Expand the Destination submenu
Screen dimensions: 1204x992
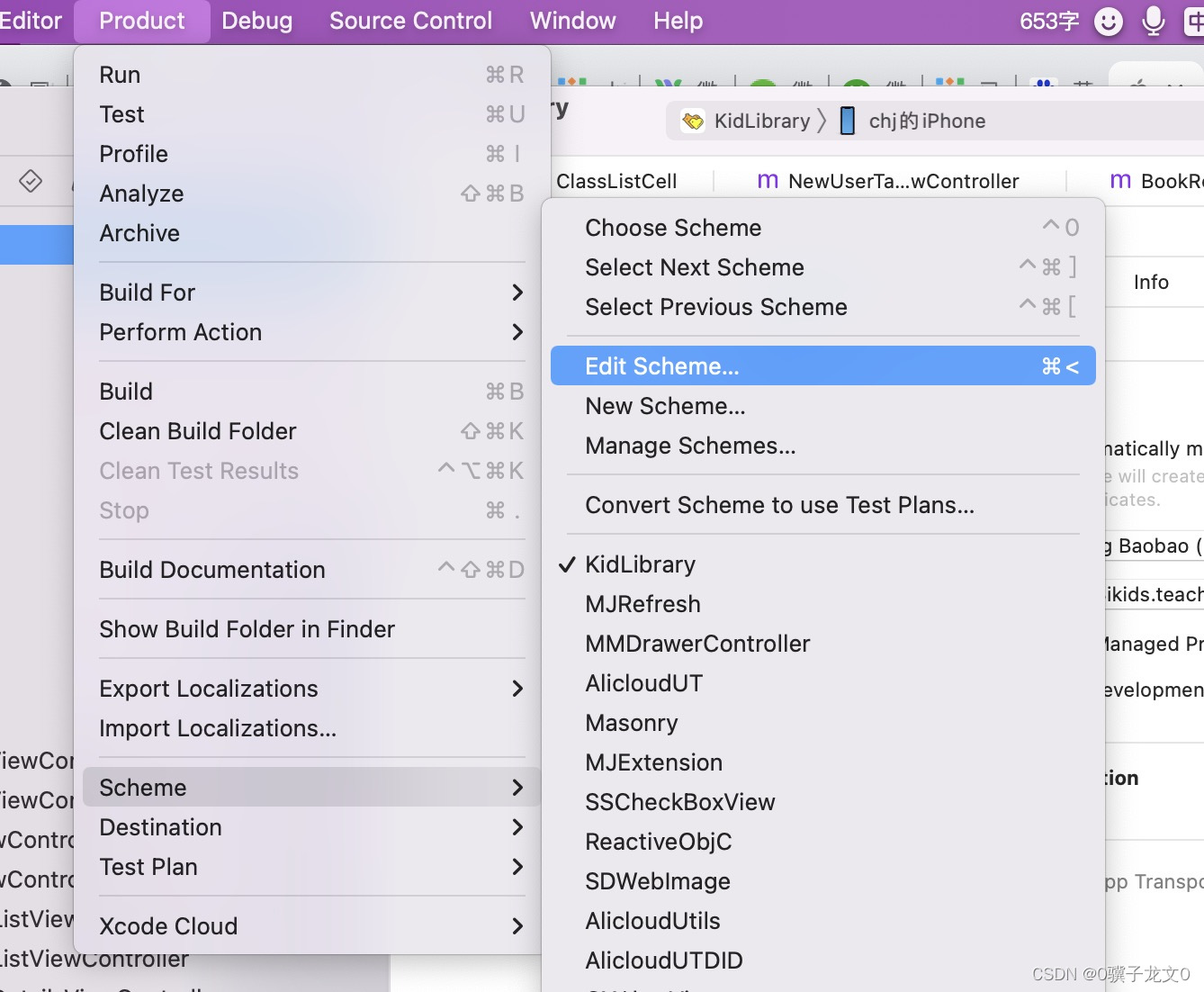point(311,827)
